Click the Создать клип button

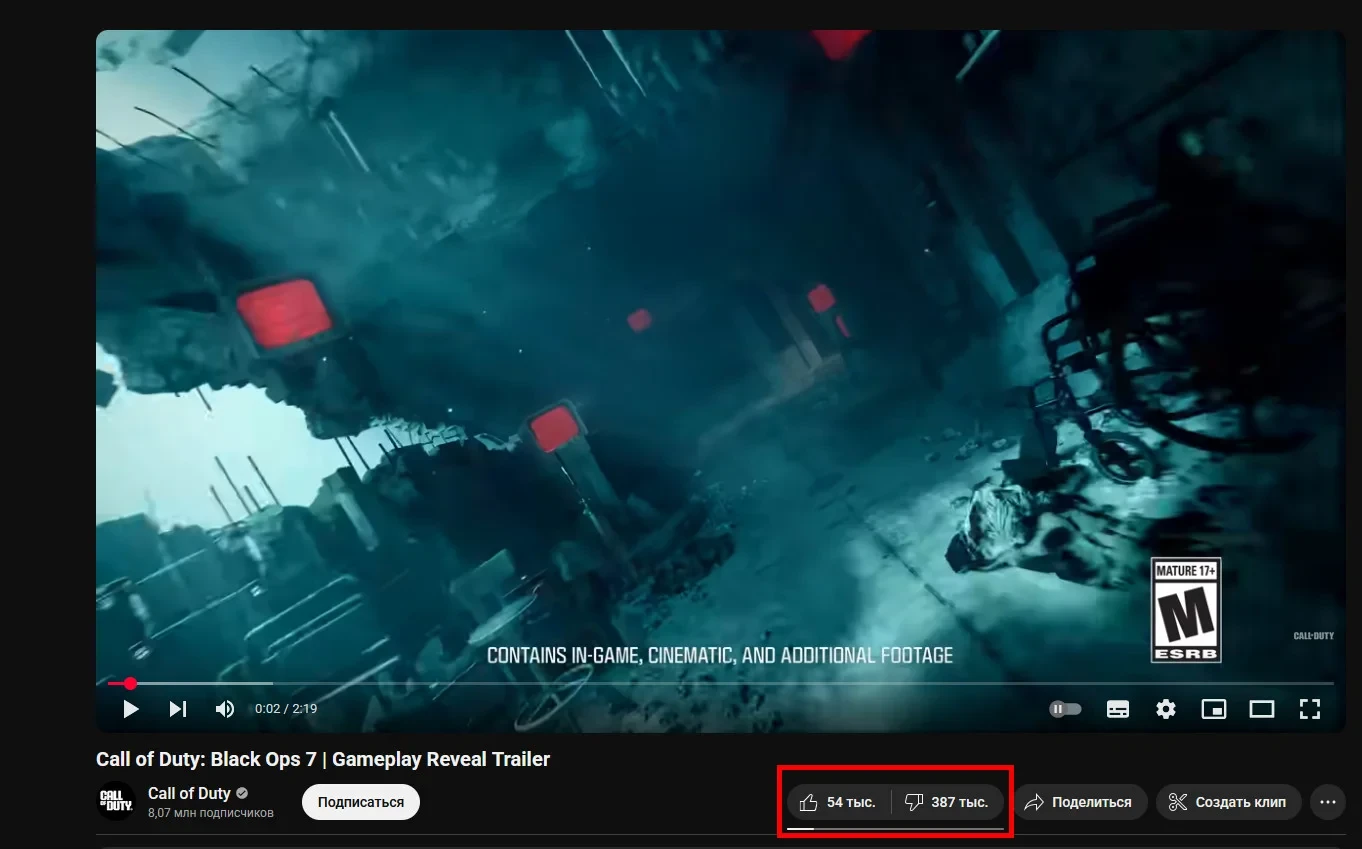[x=1229, y=802]
